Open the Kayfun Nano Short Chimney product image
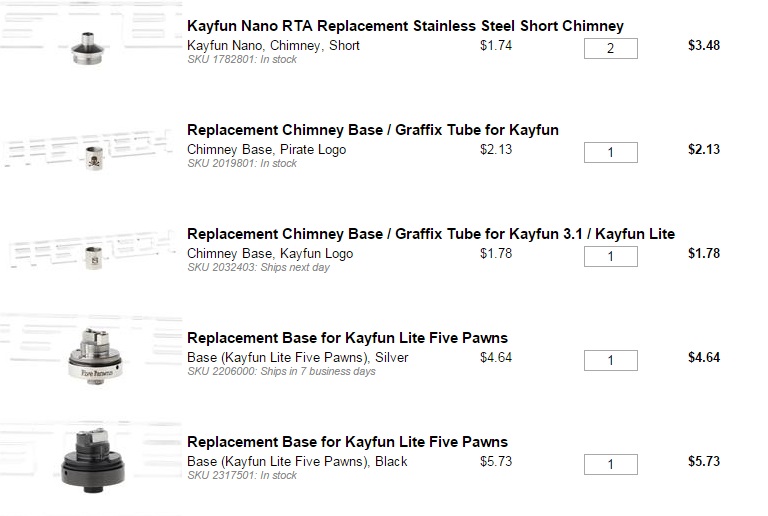The height and width of the screenshot is (516, 768). point(88,48)
